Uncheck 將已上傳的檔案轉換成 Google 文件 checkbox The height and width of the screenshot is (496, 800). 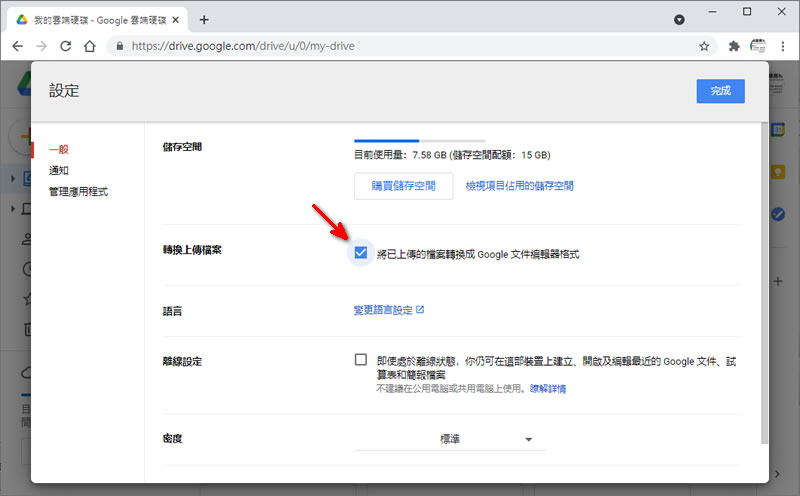pyautogui.click(x=361, y=253)
